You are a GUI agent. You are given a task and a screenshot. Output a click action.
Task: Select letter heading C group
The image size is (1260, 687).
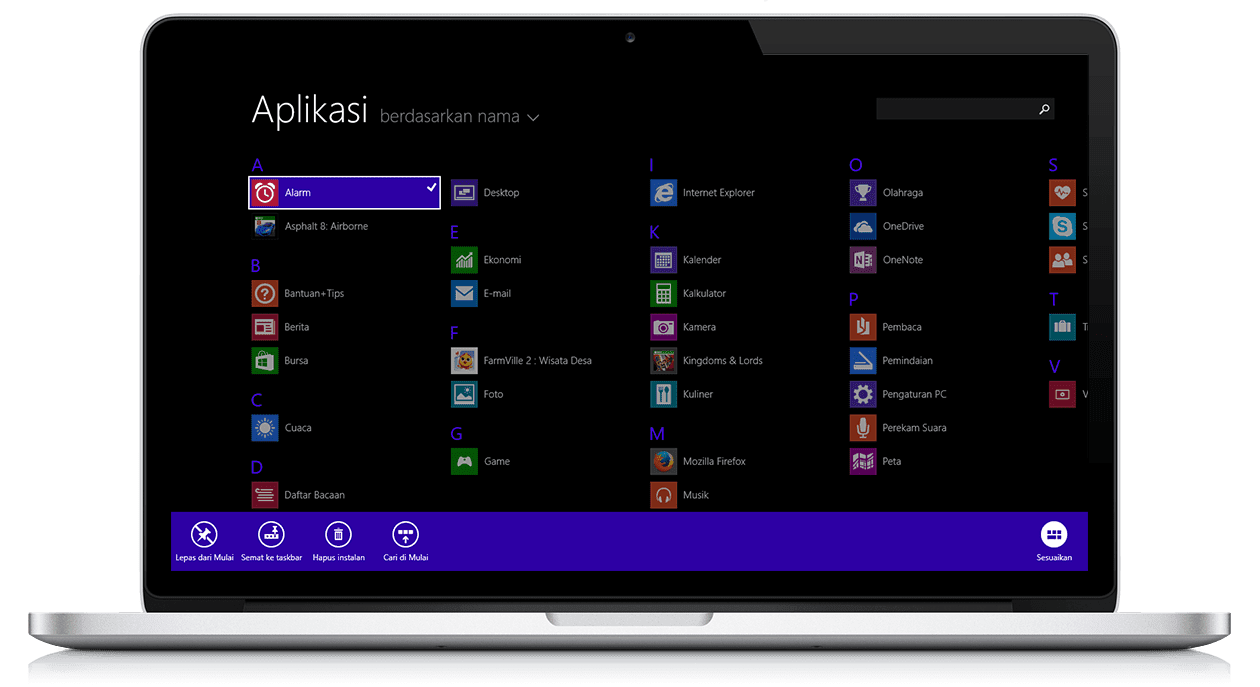pos(257,400)
